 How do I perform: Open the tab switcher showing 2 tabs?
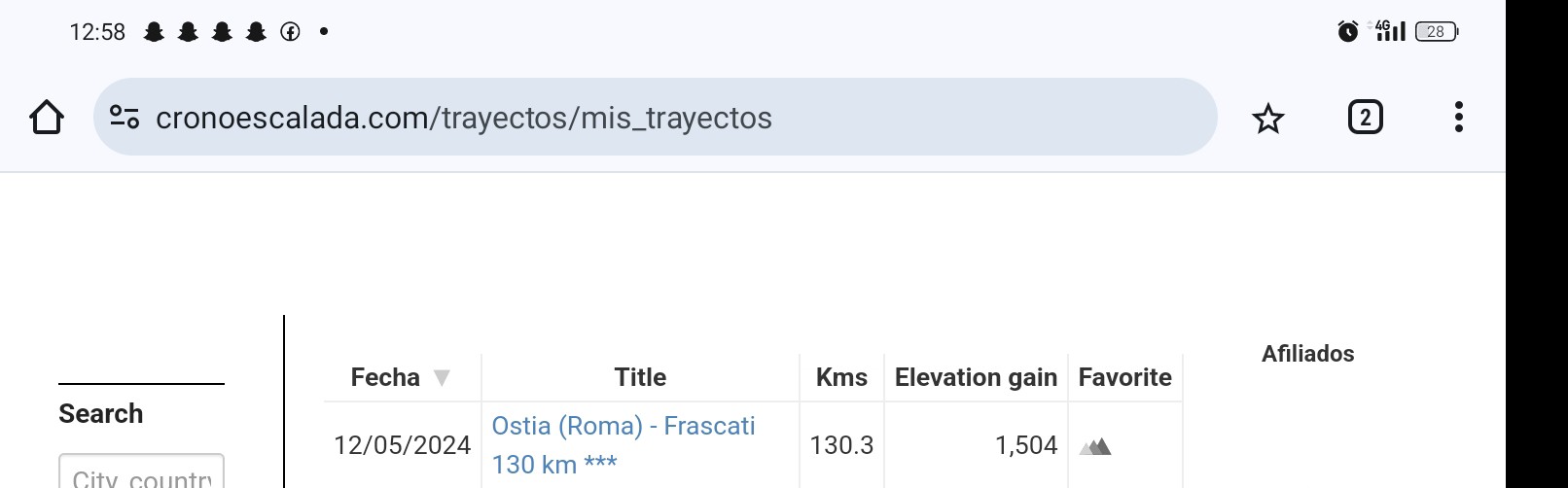(1366, 118)
